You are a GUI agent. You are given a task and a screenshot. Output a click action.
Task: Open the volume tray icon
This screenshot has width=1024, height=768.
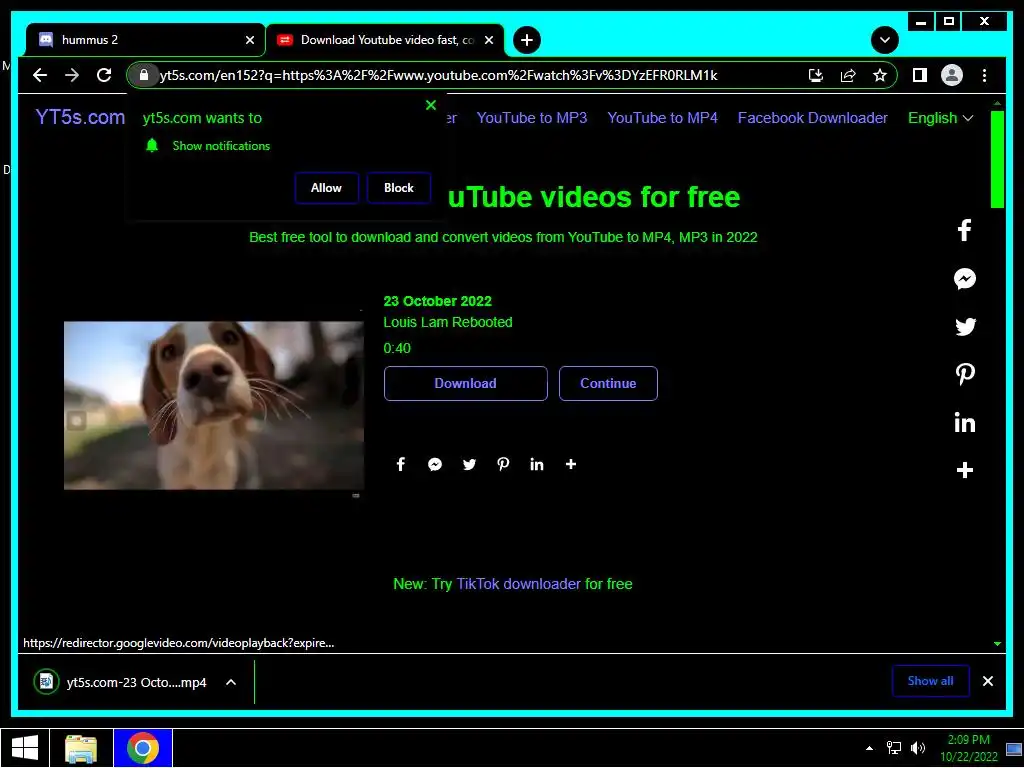tap(918, 748)
